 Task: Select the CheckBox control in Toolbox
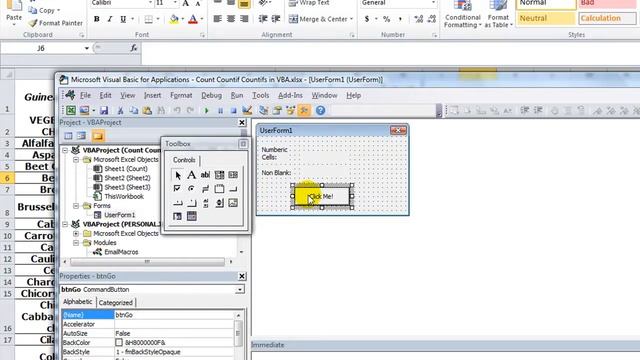[x=177, y=189]
